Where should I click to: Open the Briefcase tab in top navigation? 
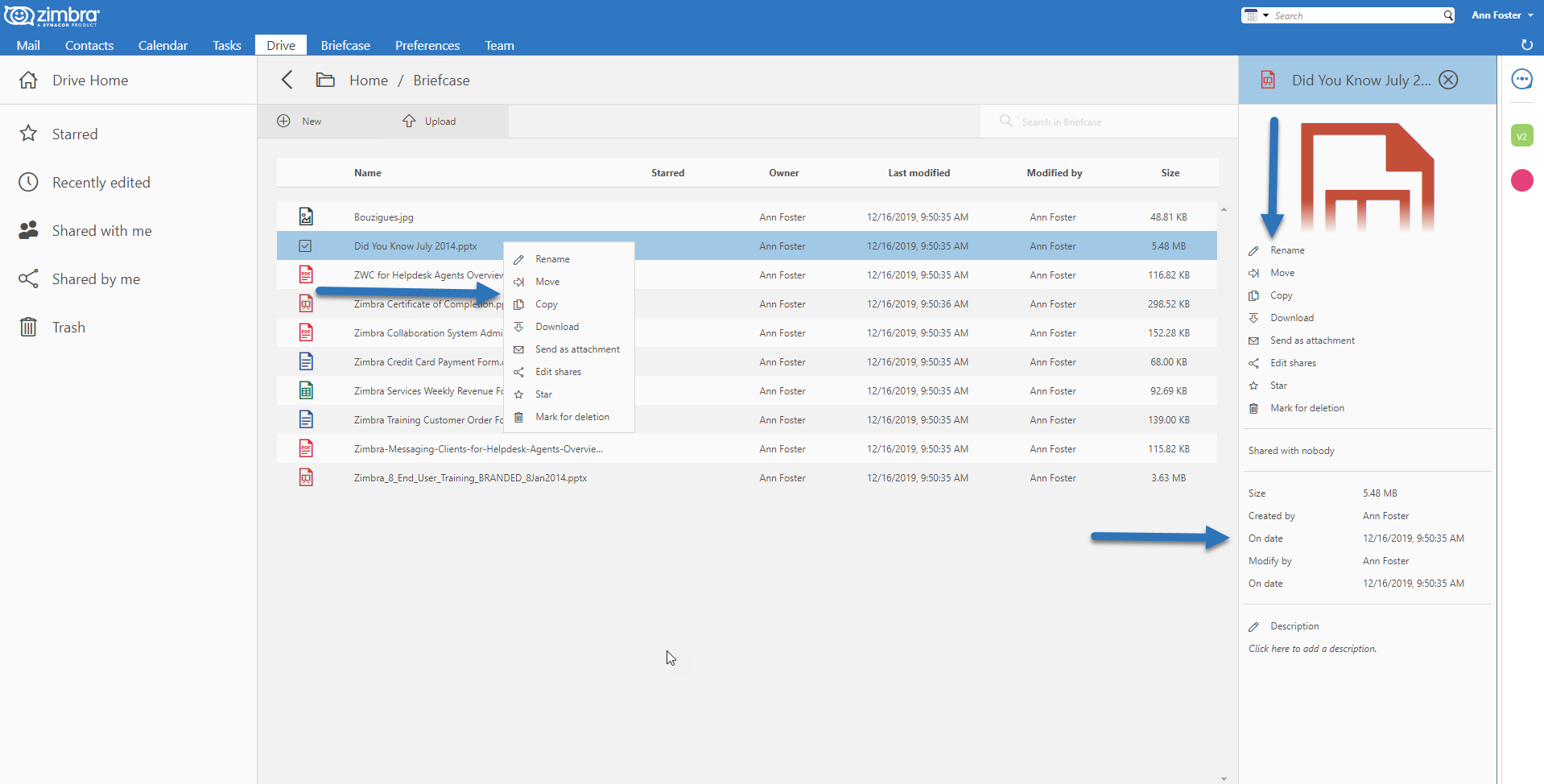(345, 45)
